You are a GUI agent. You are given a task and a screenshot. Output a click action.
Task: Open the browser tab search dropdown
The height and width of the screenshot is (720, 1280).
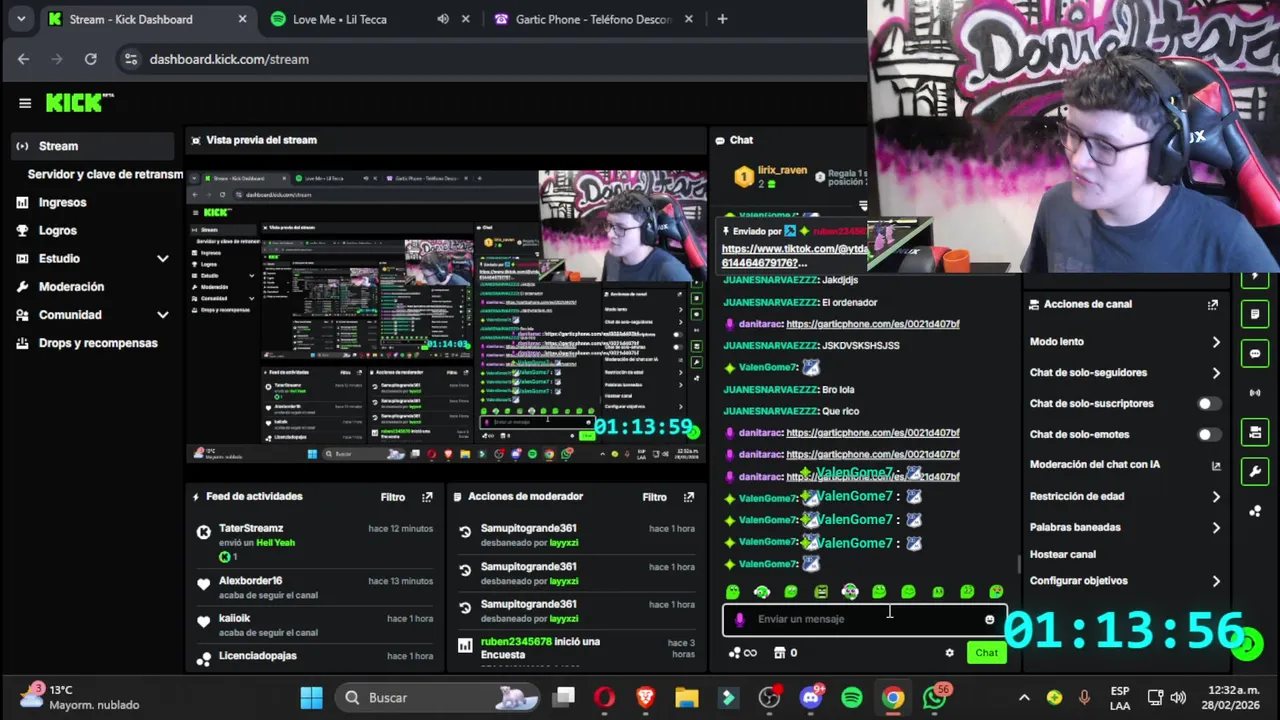(x=21, y=19)
